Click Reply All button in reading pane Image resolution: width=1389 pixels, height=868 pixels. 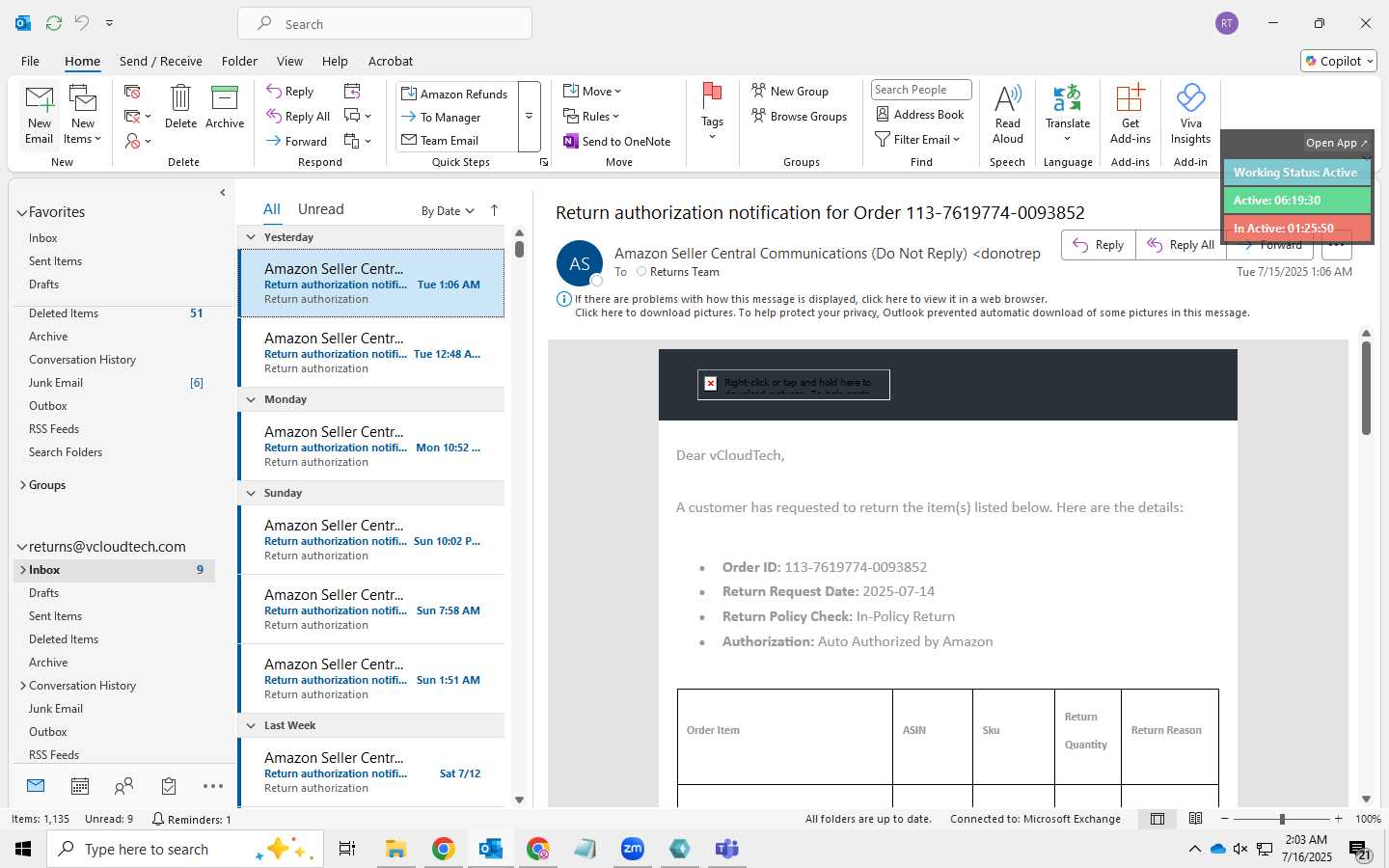coord(1181,245)
